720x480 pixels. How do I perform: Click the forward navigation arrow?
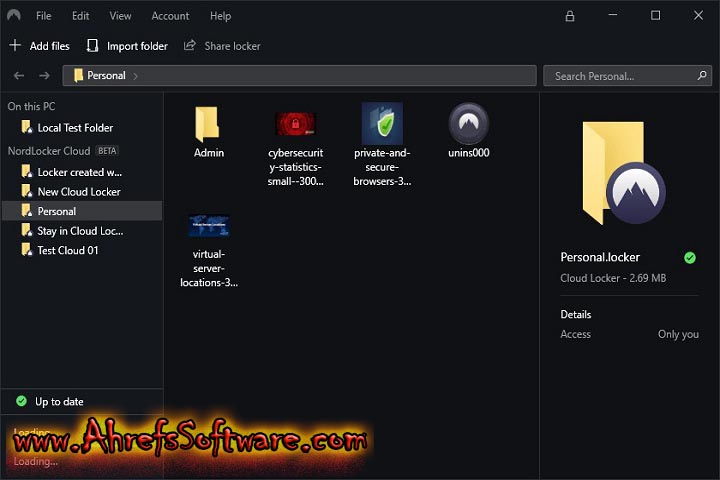coord(44,76)
